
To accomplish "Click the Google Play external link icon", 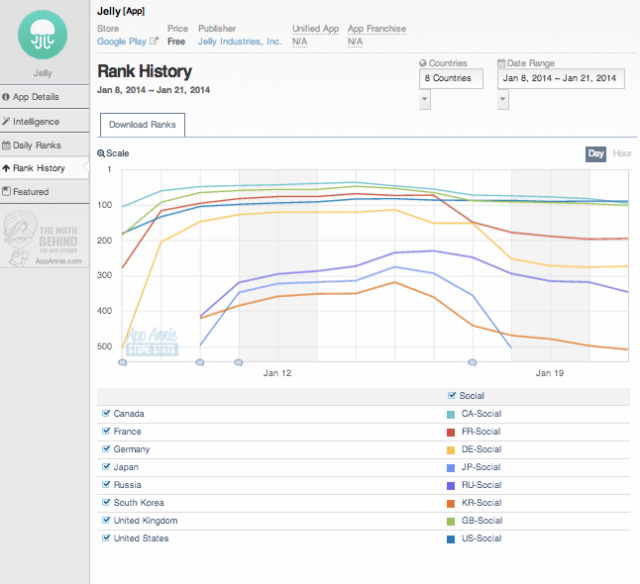I will tap(154, 42).
